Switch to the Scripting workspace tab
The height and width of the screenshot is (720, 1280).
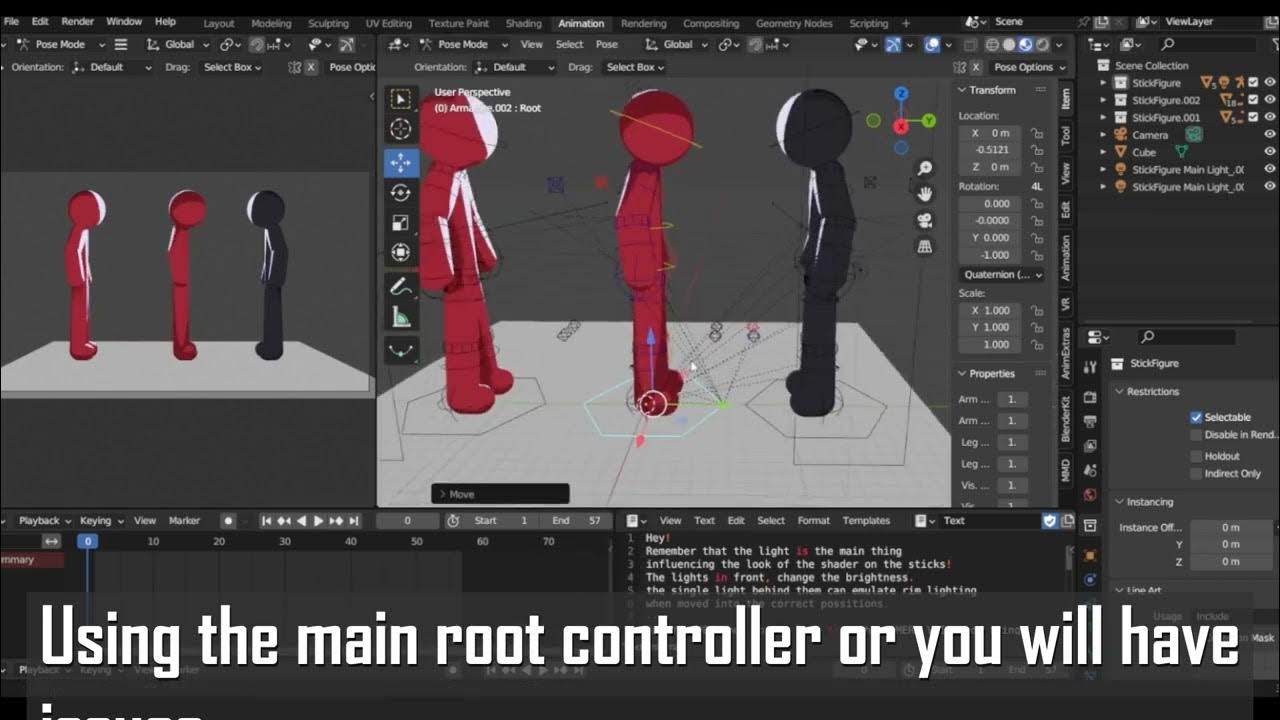(x=868, y=23)
